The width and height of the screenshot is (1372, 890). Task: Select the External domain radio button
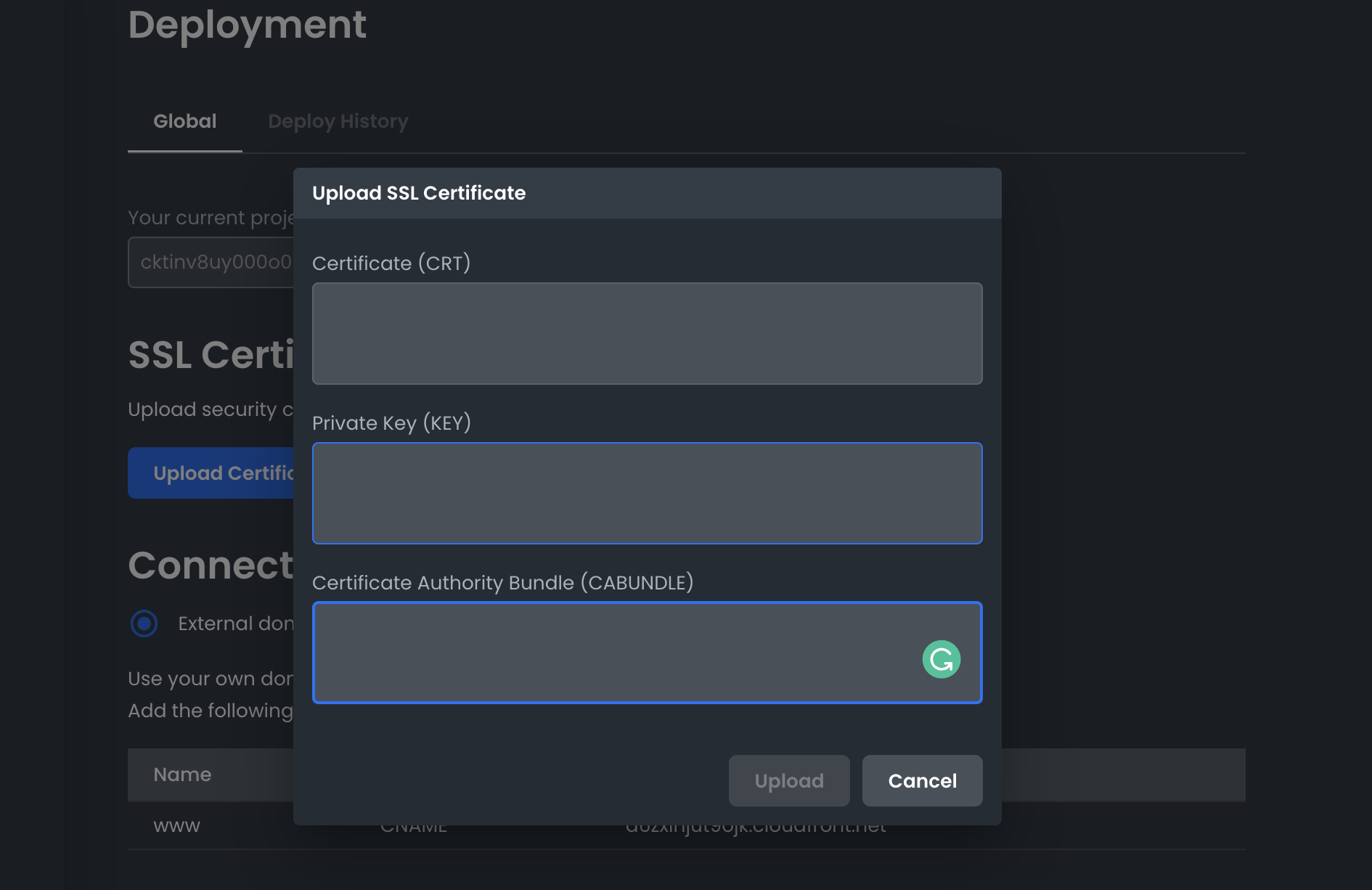click(144, 624)
